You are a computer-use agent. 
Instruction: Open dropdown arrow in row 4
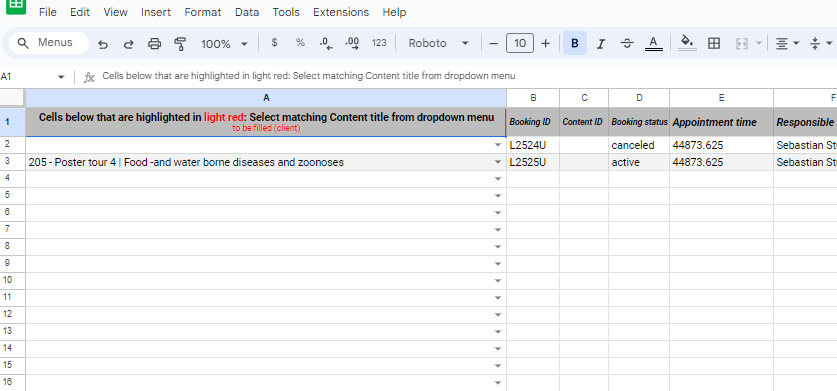498,179
